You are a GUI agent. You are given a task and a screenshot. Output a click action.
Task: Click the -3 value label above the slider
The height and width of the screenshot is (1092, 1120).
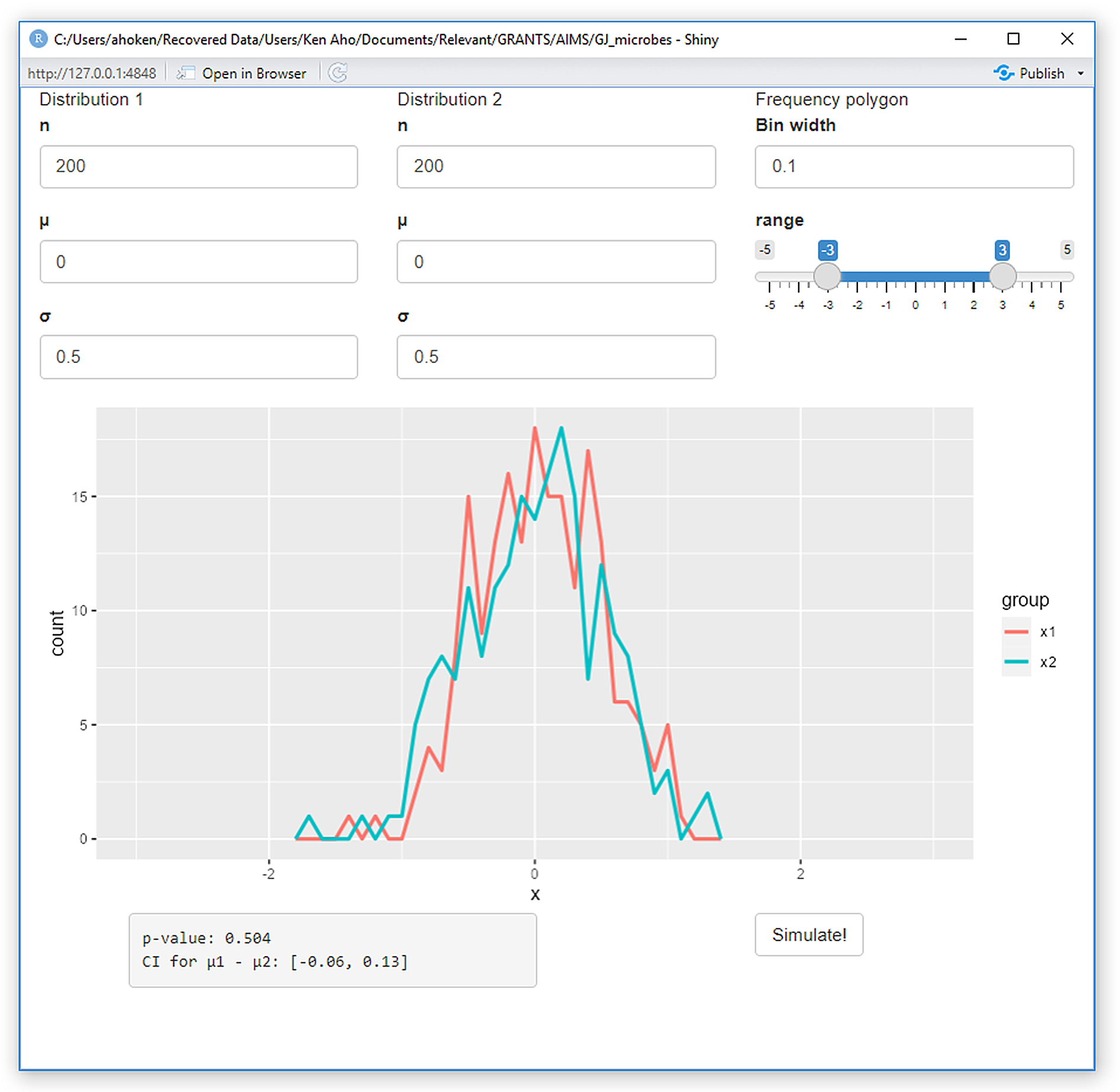[827, 250]
